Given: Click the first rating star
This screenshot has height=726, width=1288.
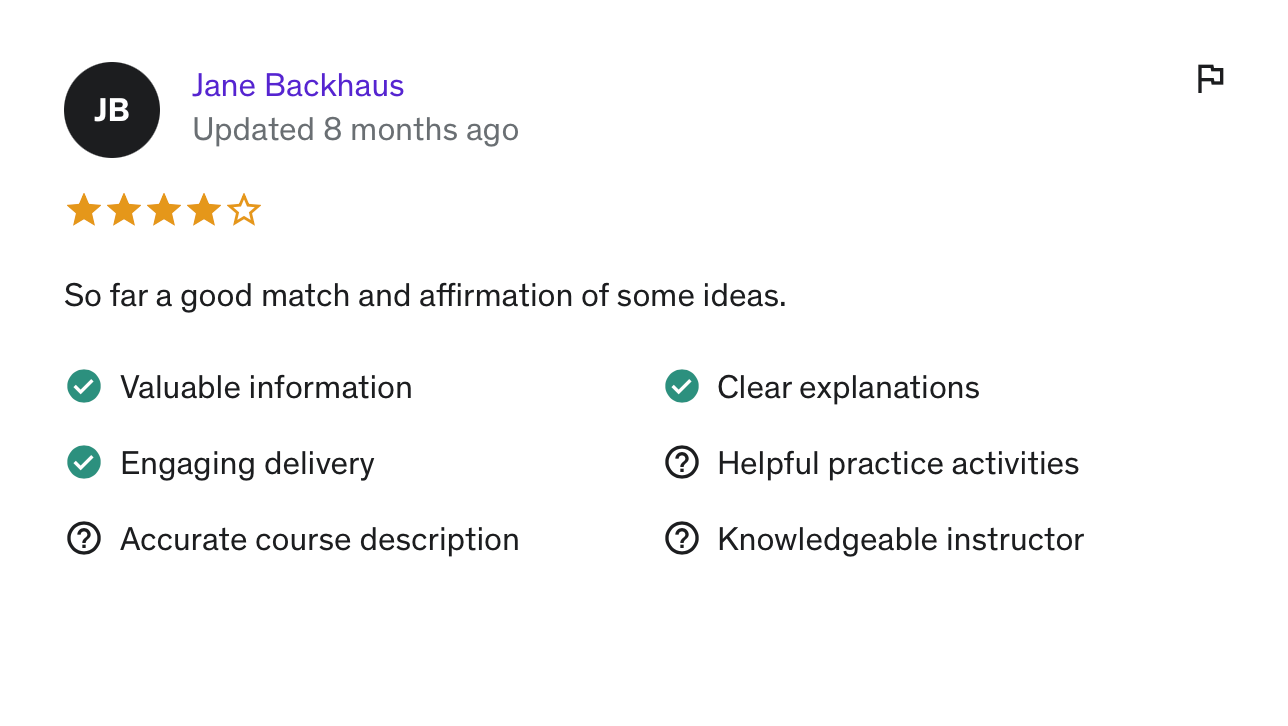Looking at the screenshot, I should [x=84, y=211].
